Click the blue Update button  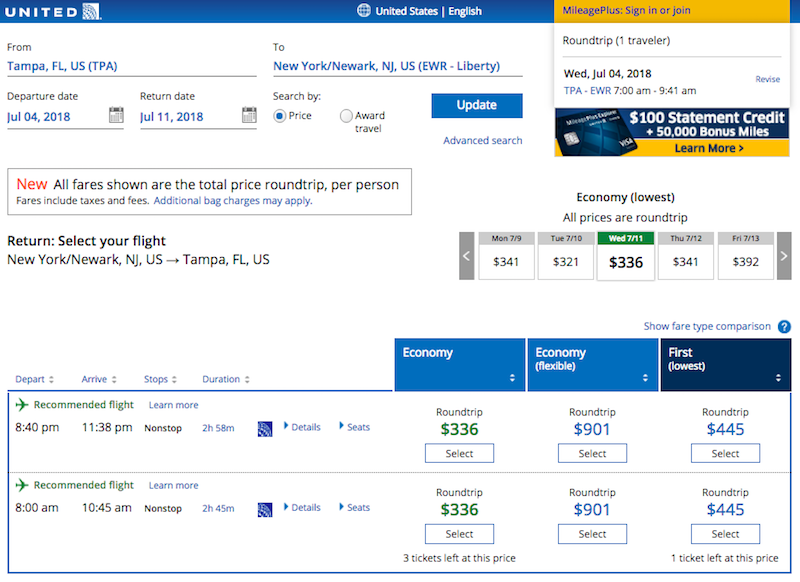coord(477,106)
